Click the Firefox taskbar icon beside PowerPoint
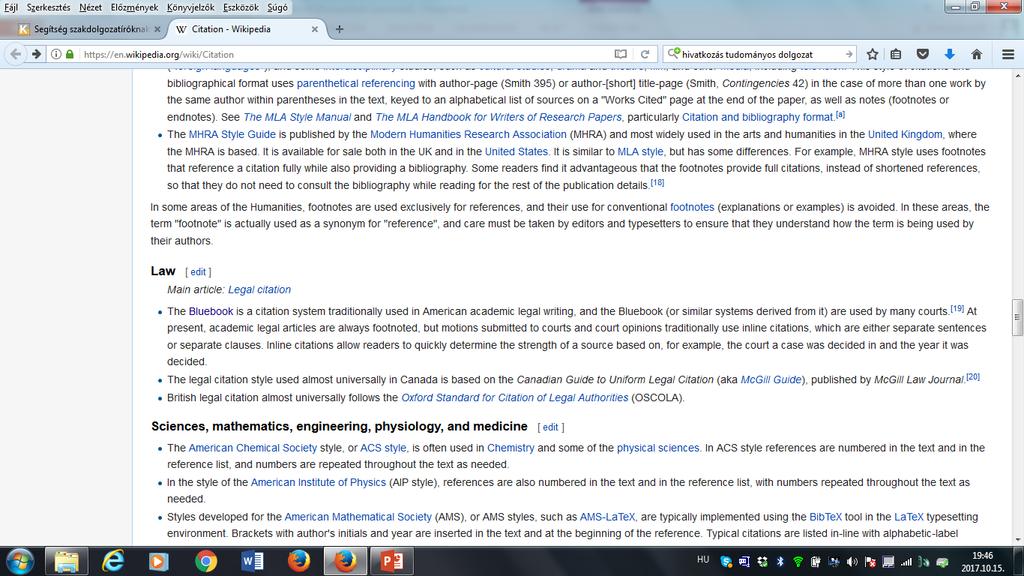Screen dimensions: 1024x576 [345, 561]
